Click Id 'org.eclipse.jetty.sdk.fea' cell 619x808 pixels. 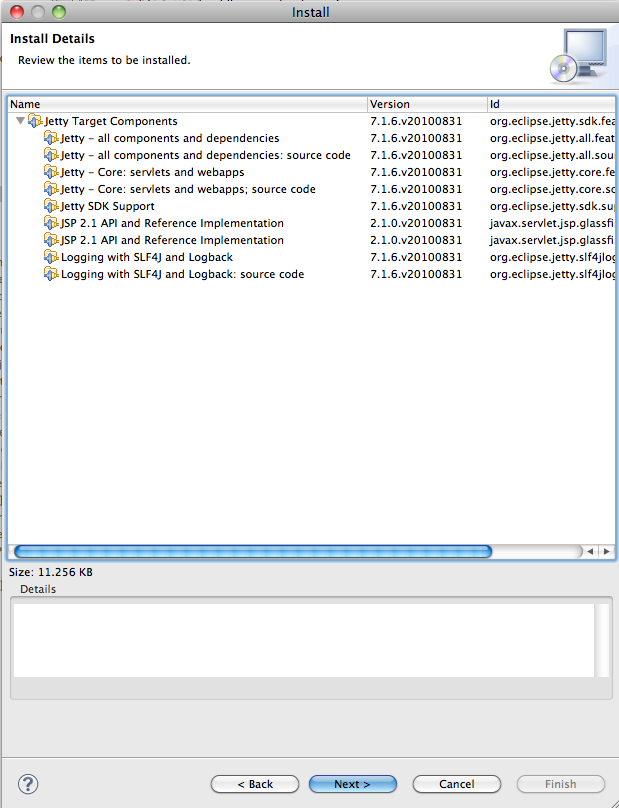pos(552,121)
